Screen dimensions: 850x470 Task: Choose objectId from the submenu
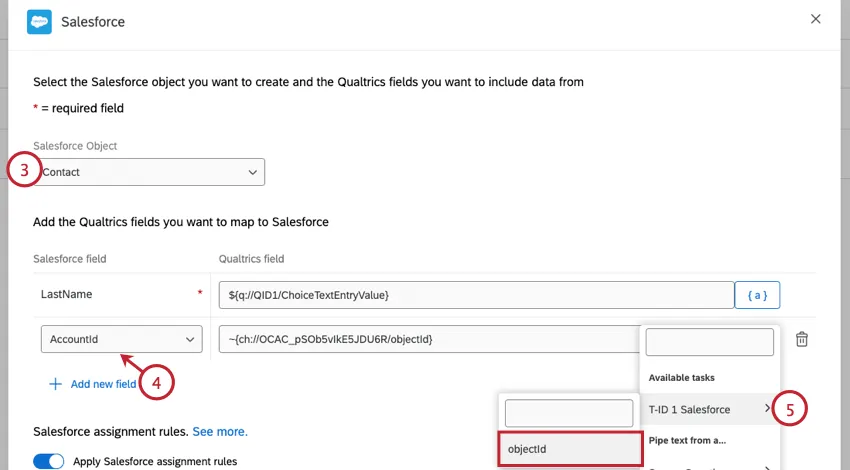pyautogui.click(x=569, y=450)
